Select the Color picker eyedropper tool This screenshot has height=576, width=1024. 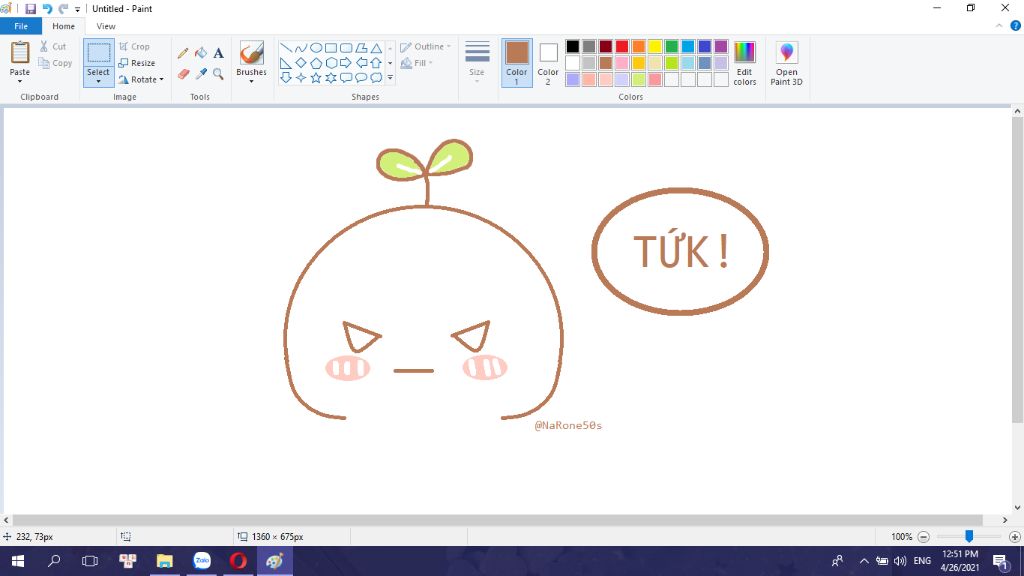200,74
